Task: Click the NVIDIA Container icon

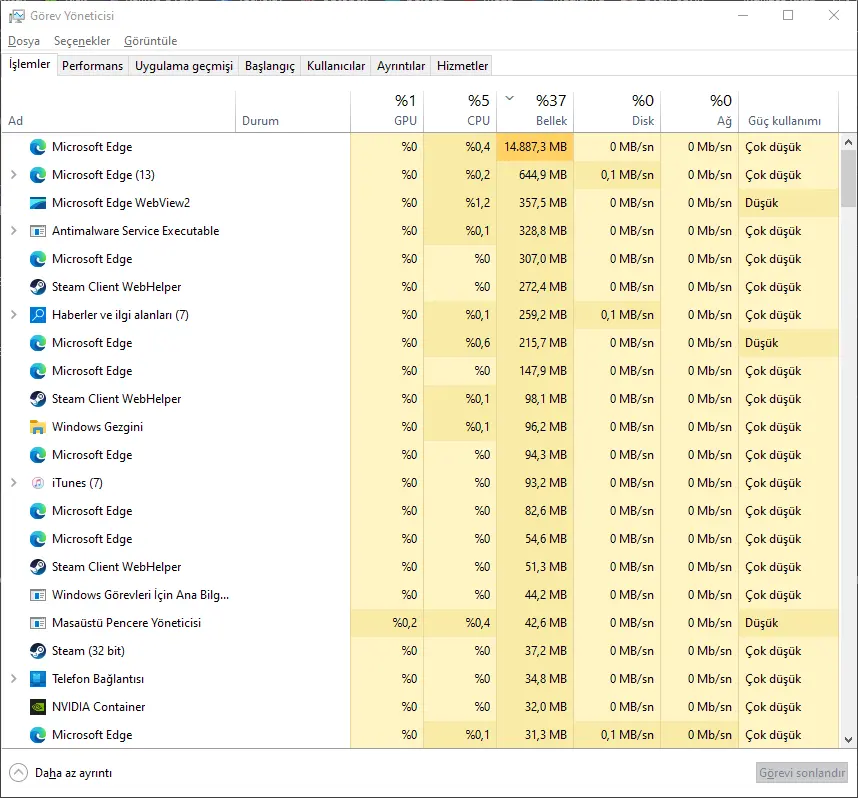Action: click(x=38, y=707)
